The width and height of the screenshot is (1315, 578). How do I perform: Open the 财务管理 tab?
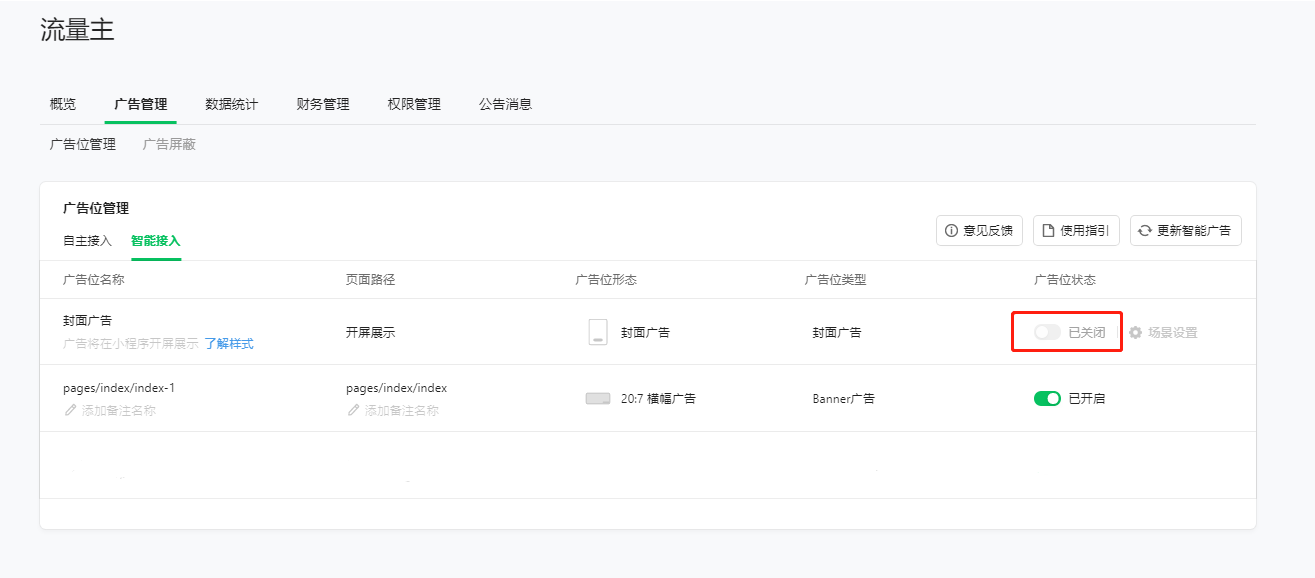tap(323, 104)
